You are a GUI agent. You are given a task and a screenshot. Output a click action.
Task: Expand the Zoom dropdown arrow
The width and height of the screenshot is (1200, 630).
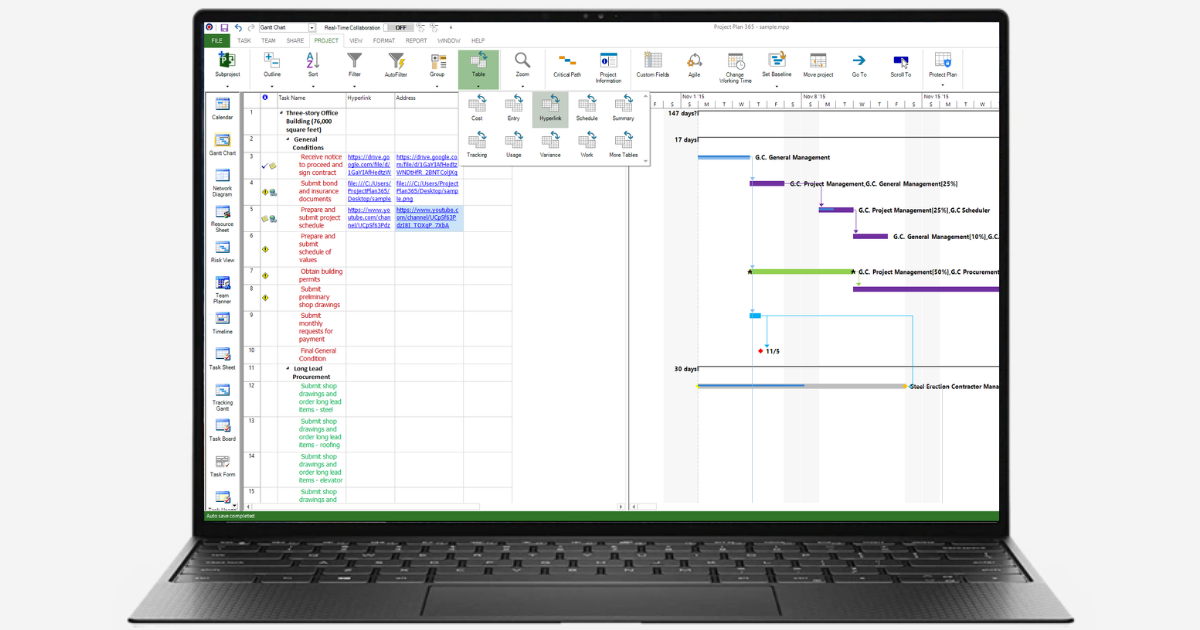coord(522,86)
